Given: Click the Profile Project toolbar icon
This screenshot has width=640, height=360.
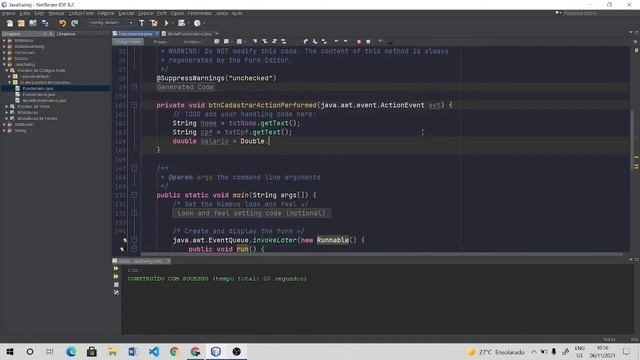Looking at the screenshot, I should coord(197,23).
